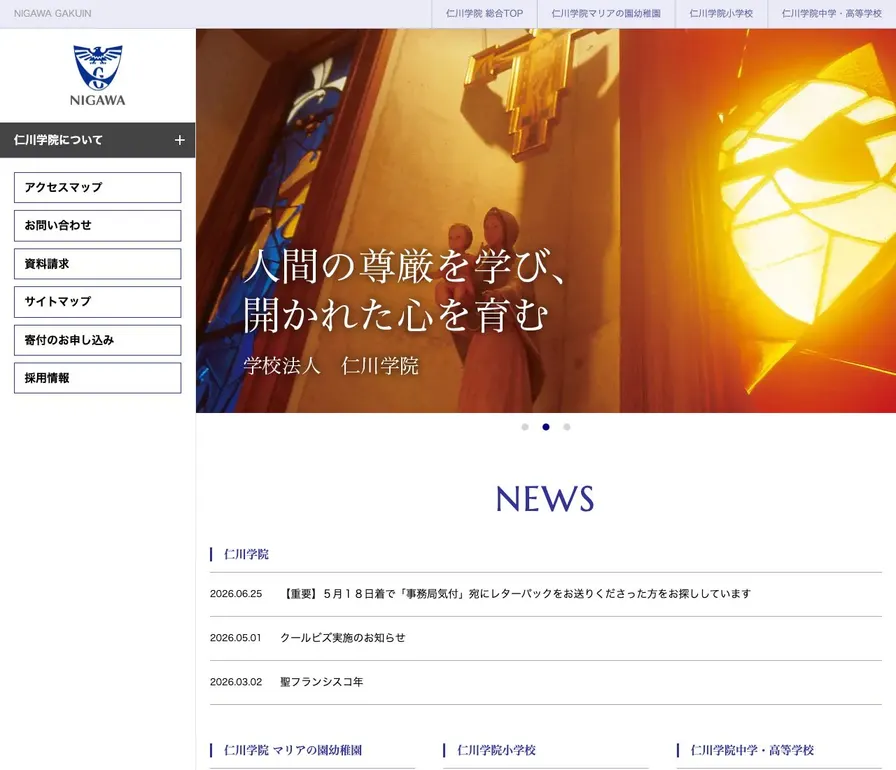Click the NIGAWA eagle crest logo
Image resolution: width=896 pixels, height=770 pixels.
point(98,75)
